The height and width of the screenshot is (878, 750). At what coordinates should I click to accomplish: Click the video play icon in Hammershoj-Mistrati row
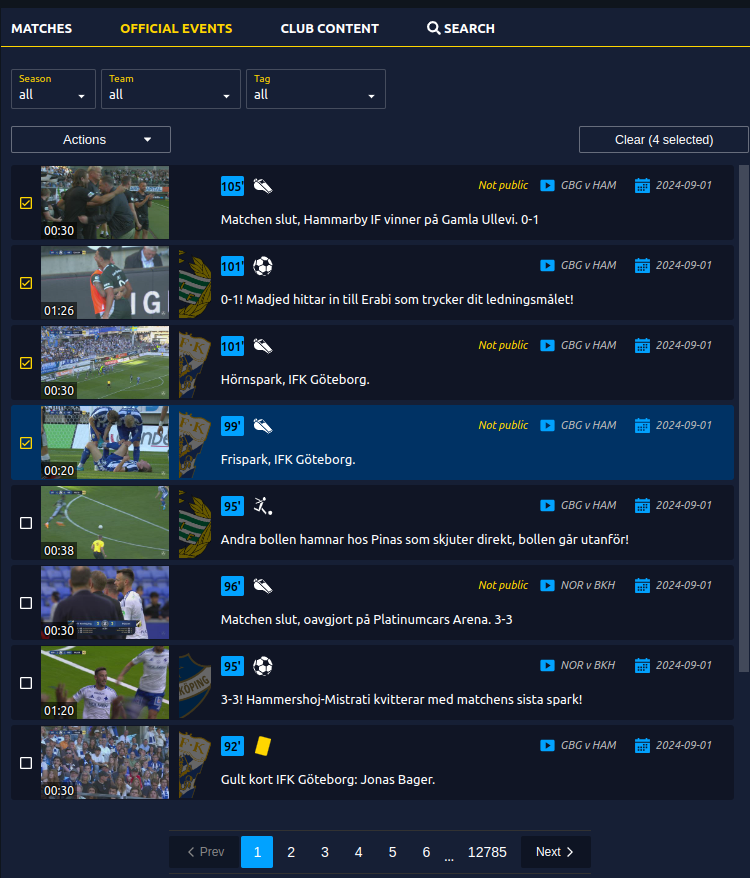click(x=547, y=666)
